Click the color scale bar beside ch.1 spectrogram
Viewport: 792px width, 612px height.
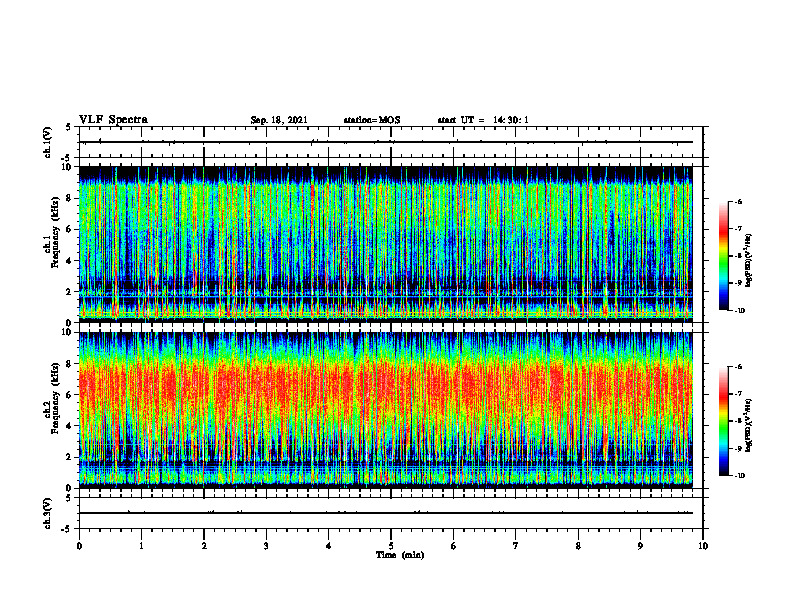723,256
